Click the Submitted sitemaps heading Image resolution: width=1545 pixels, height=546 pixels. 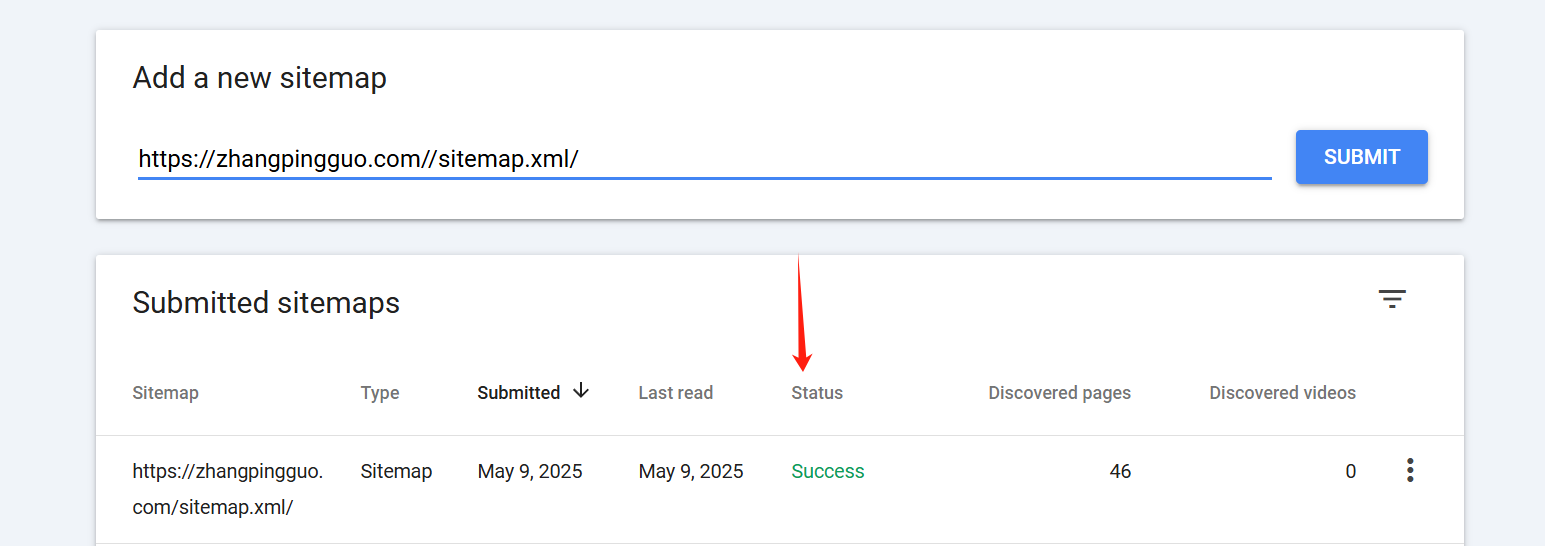[x=266, y=302]
